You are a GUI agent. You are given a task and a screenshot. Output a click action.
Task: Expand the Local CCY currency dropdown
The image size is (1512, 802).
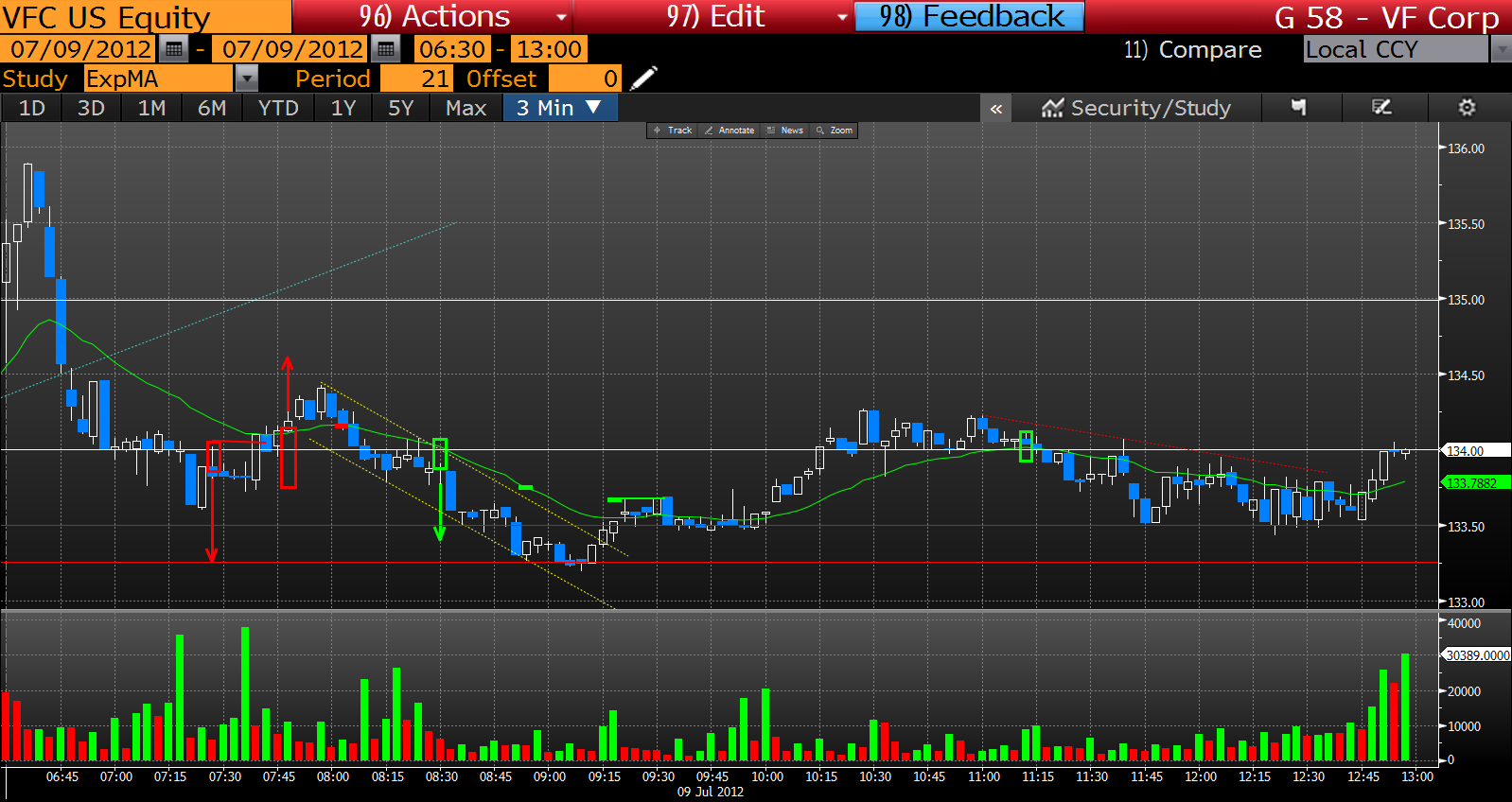[x=1501, y=49]
